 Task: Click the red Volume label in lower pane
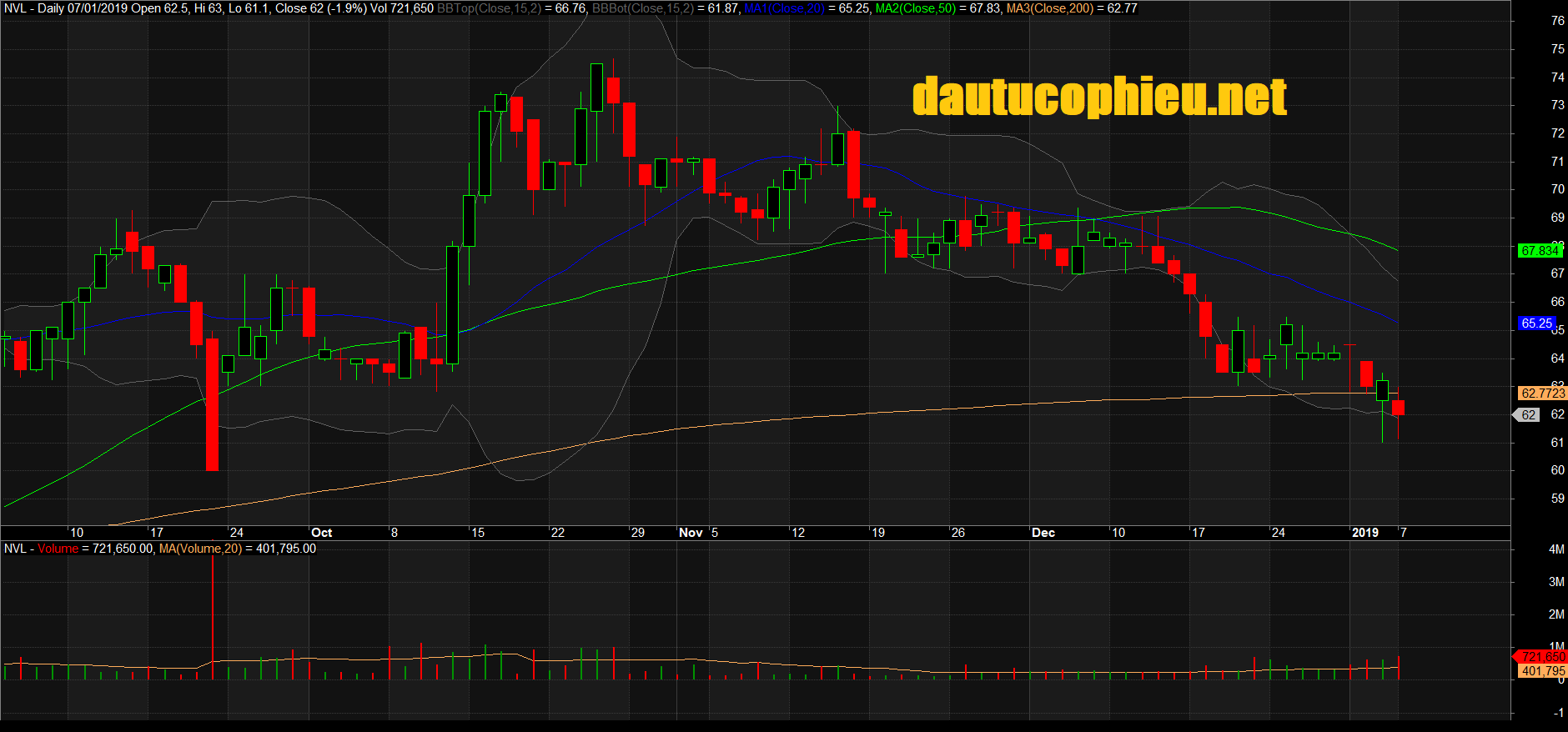58,549
